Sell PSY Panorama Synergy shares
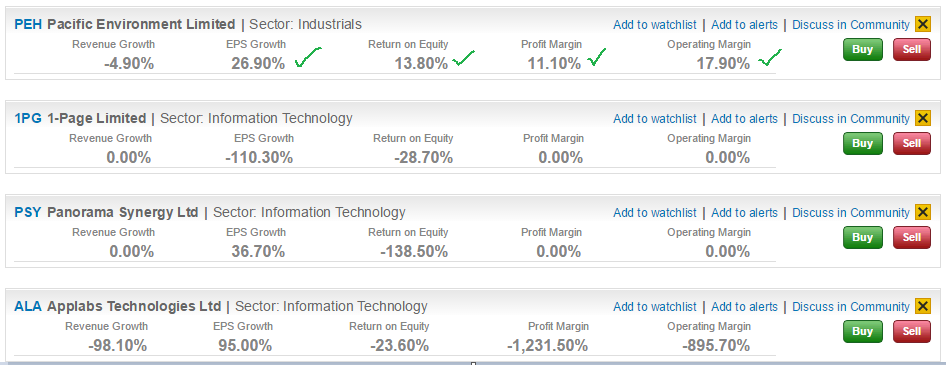946x365 pixels. click(912, 238)
